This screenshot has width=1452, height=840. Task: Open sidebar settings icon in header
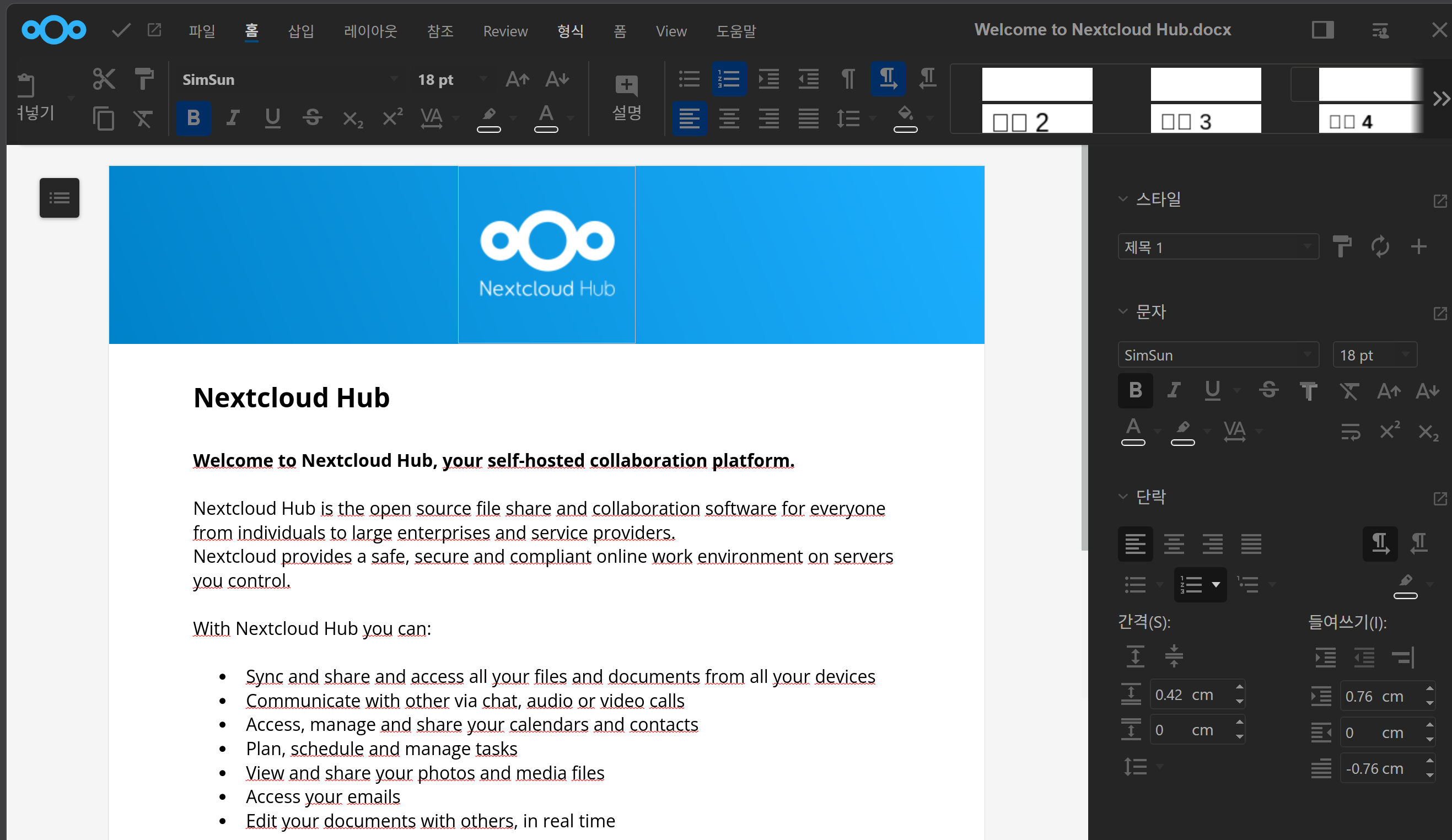pos(1380,30)
